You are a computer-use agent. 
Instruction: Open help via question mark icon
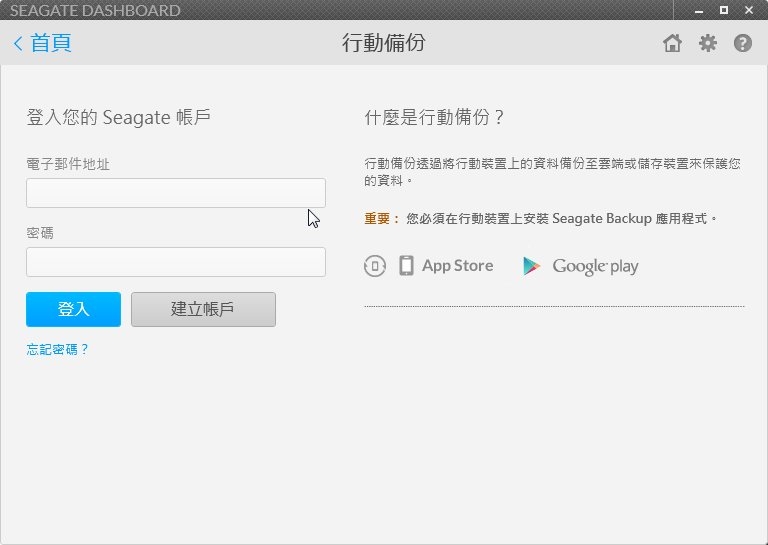pyautogui.click(x=743, y=43)
